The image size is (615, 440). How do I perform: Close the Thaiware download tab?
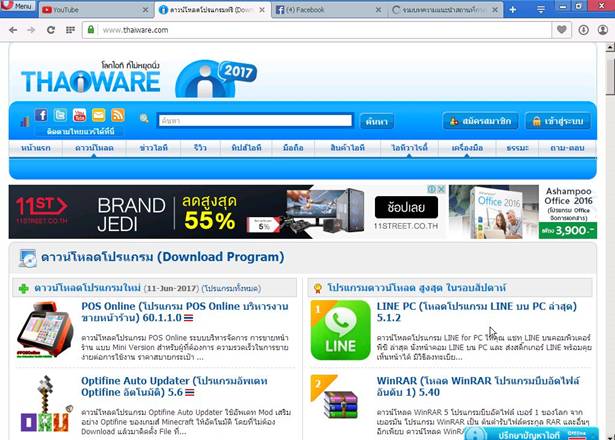262,10
